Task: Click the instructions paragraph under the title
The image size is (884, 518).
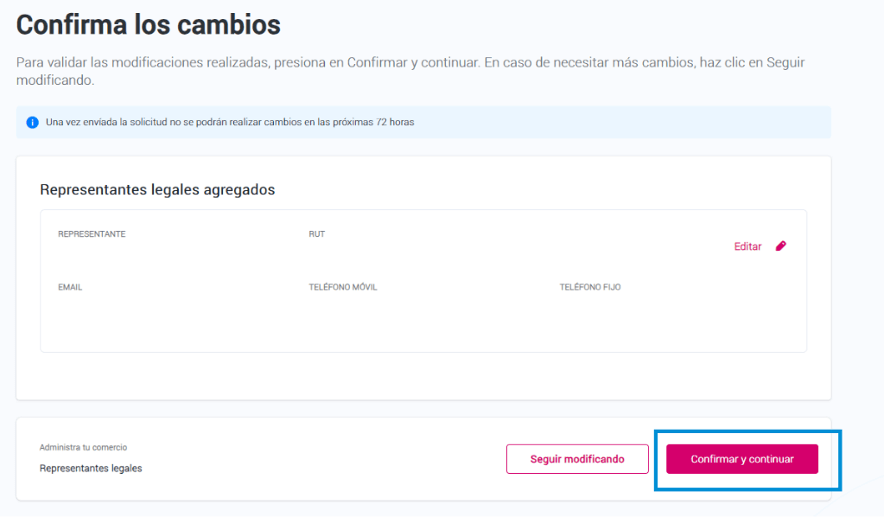Action: (410, 71)
